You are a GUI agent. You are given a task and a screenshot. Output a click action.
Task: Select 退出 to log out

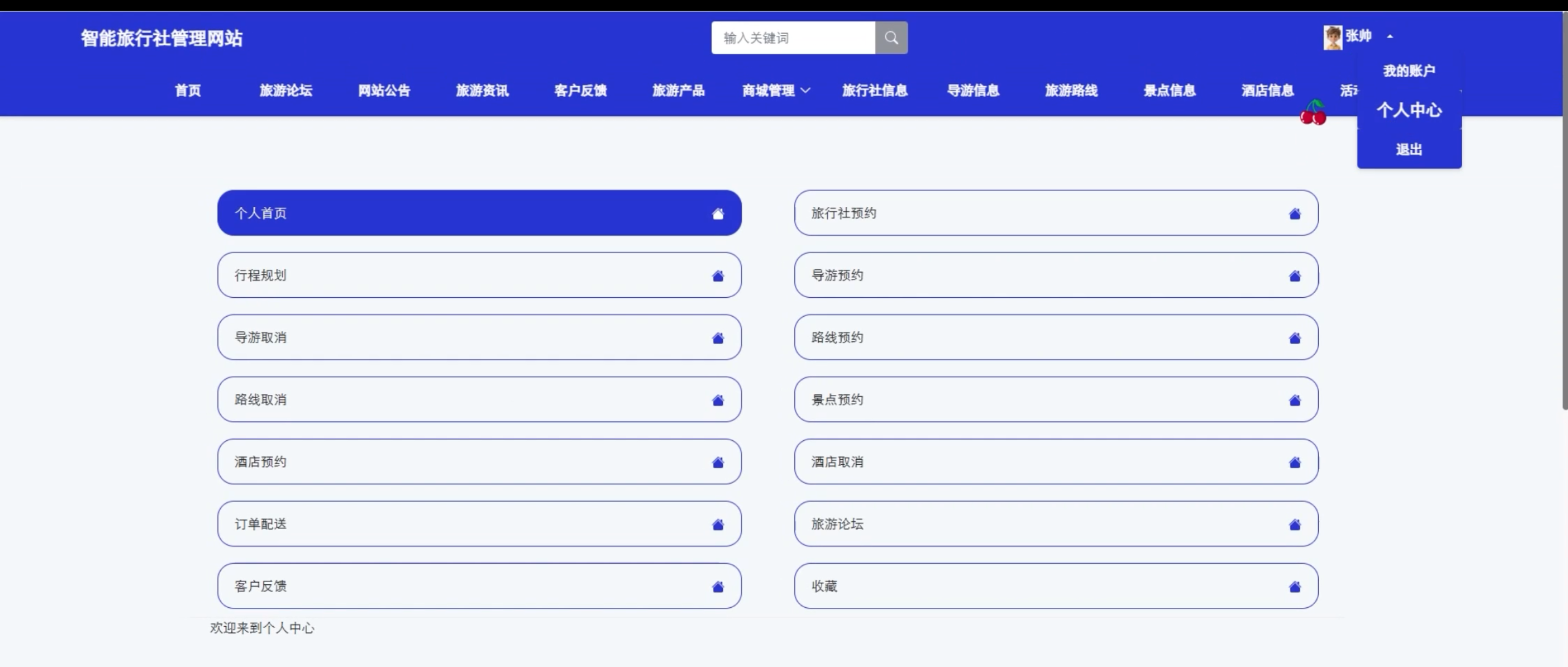[x=1409, y=149]
